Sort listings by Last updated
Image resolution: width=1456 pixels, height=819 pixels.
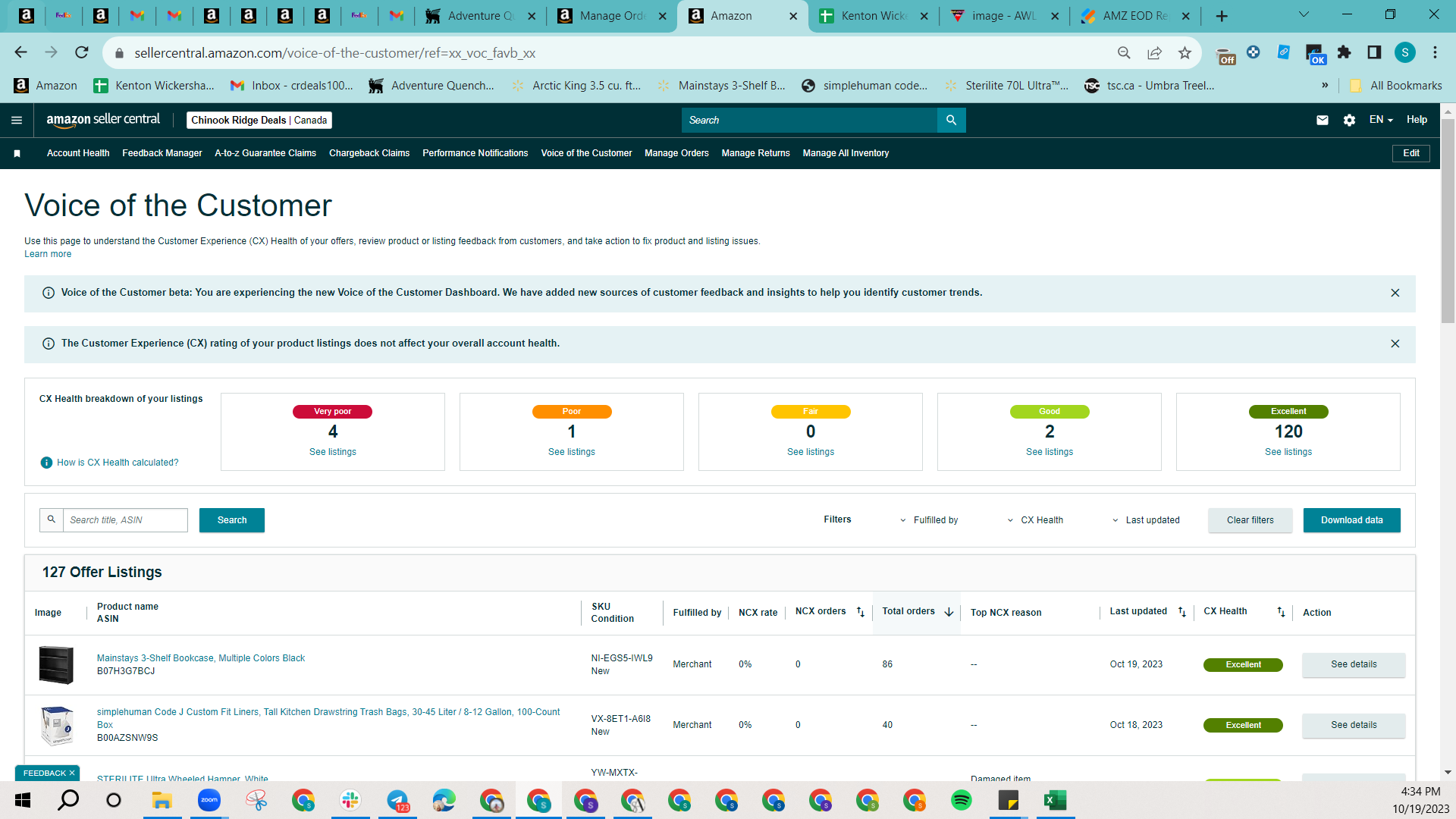click(1182, 612)
